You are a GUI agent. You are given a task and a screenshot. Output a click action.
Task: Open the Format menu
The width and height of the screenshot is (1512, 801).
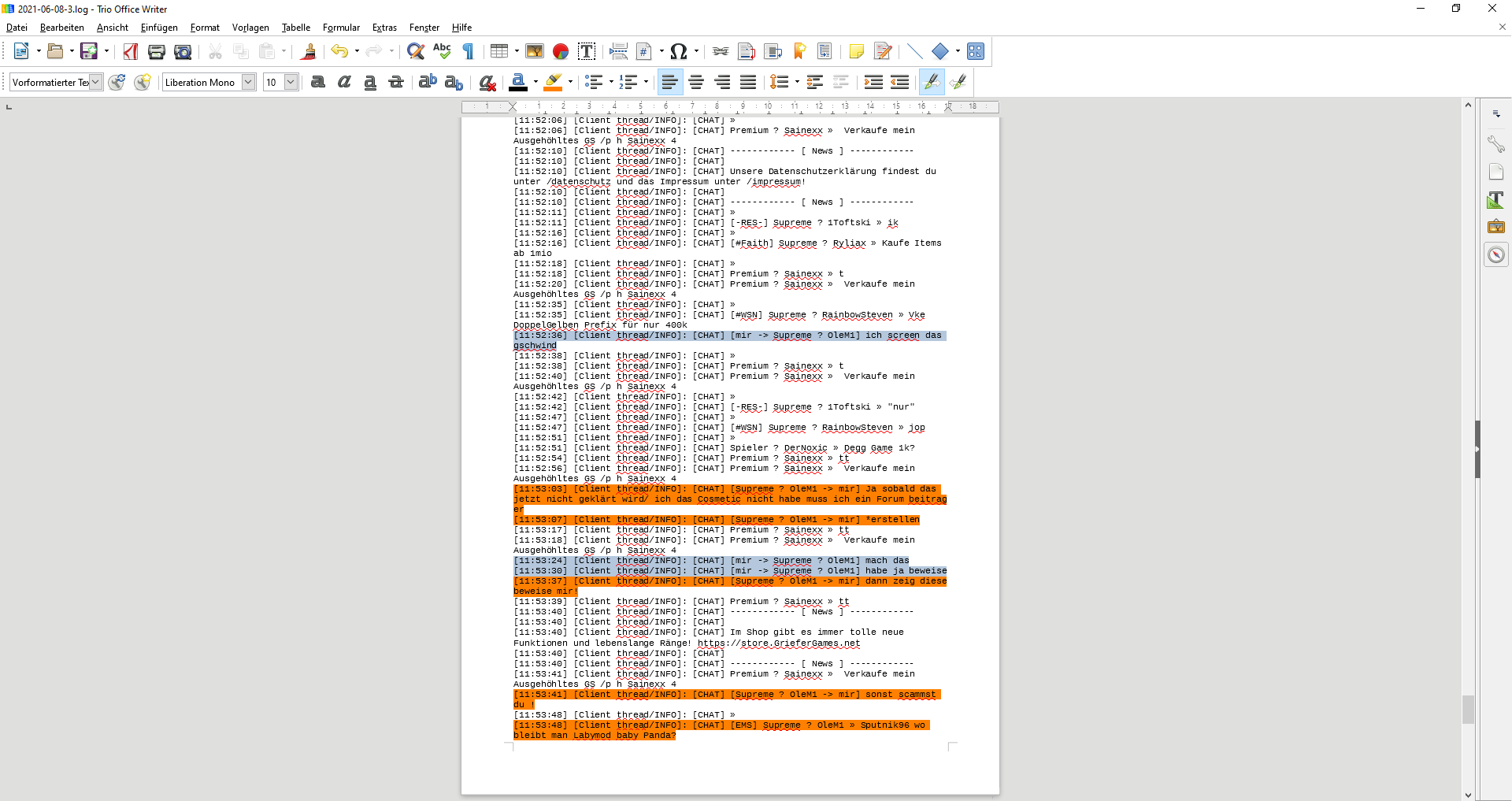pos(205,28)
